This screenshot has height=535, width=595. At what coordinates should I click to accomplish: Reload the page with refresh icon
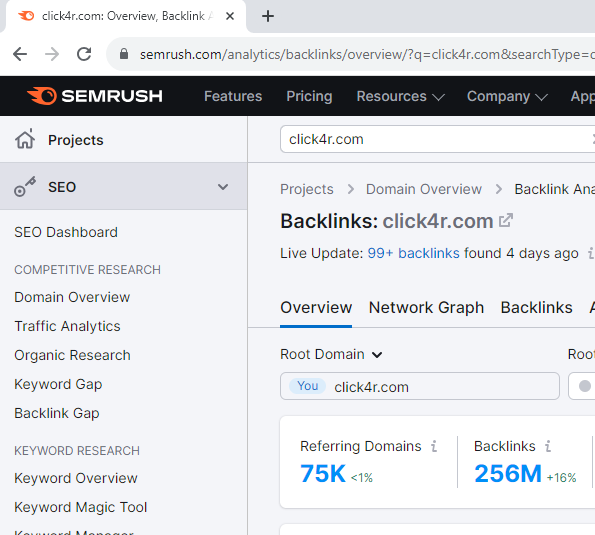84,54
